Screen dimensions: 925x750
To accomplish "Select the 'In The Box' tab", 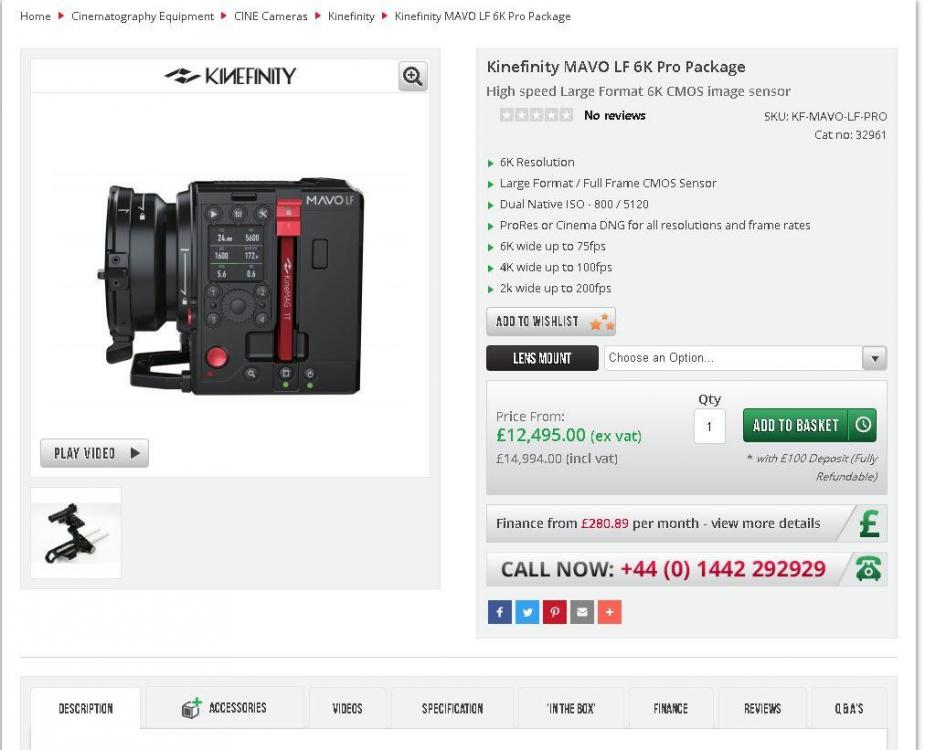I will tap(571, 708).
